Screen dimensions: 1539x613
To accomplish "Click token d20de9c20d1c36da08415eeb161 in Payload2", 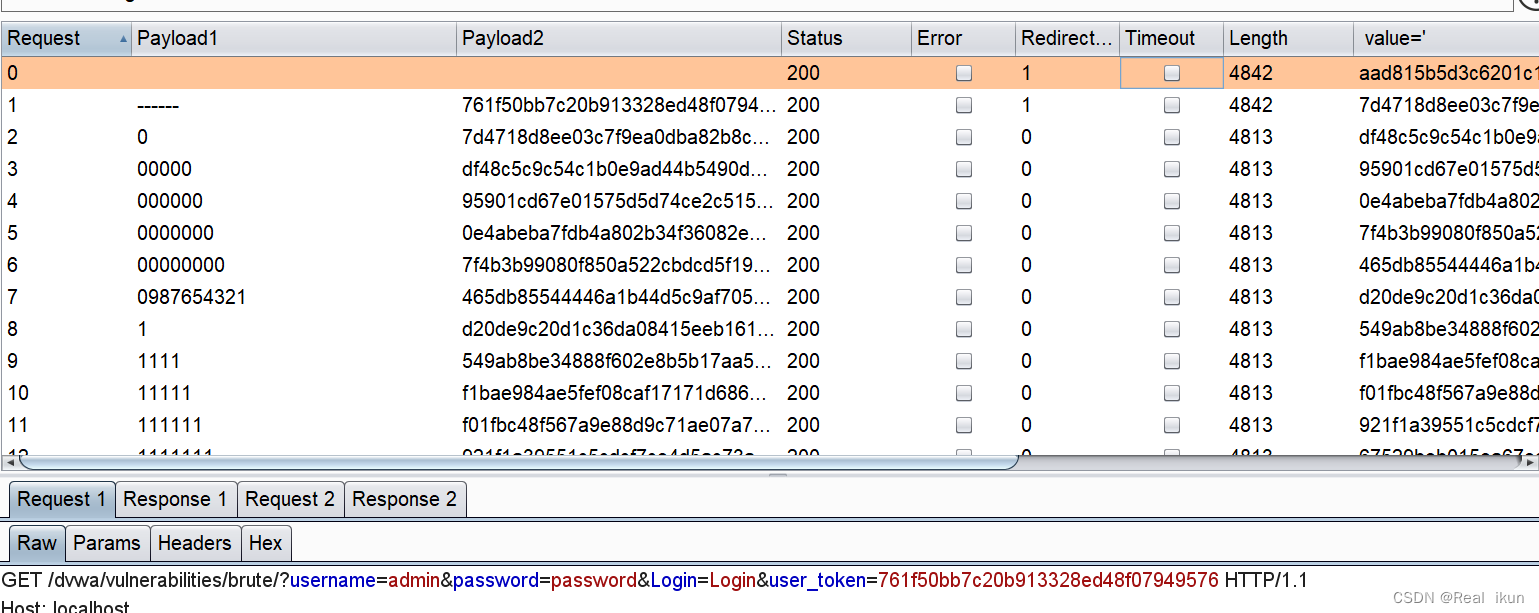I will (x=619, y=329).
